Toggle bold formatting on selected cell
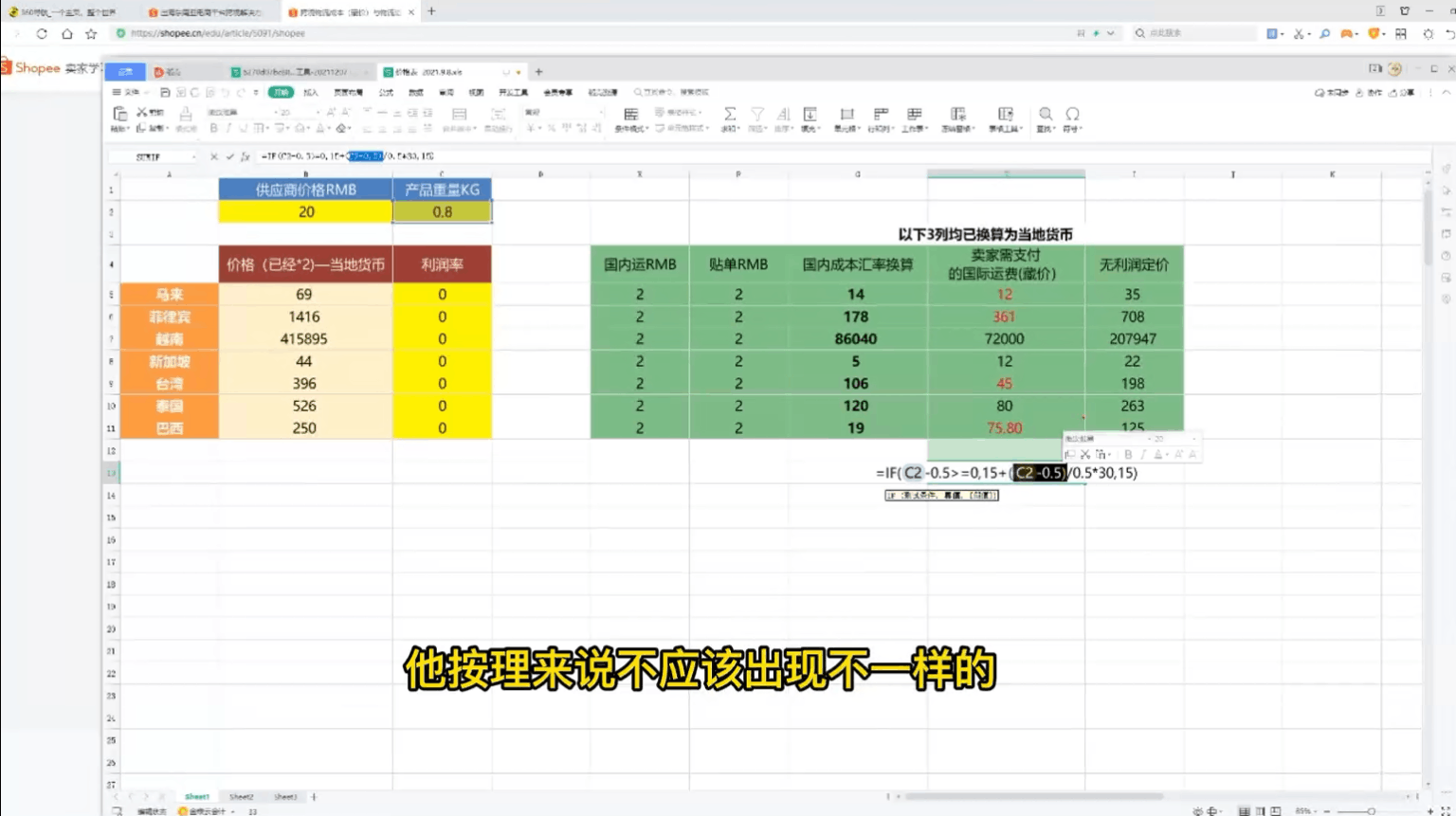The height and width of the screenshot is (816, 1456). pos(213,128)
